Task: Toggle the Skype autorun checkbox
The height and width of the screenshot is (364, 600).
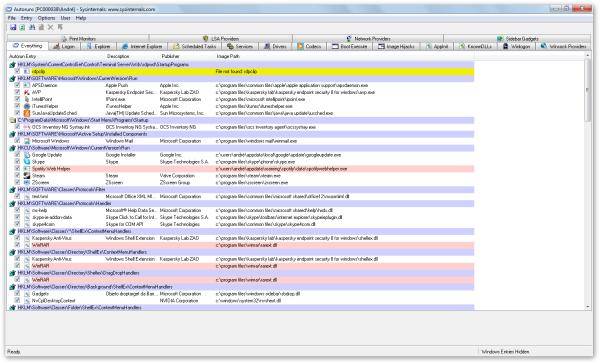Action: (18, 162)
